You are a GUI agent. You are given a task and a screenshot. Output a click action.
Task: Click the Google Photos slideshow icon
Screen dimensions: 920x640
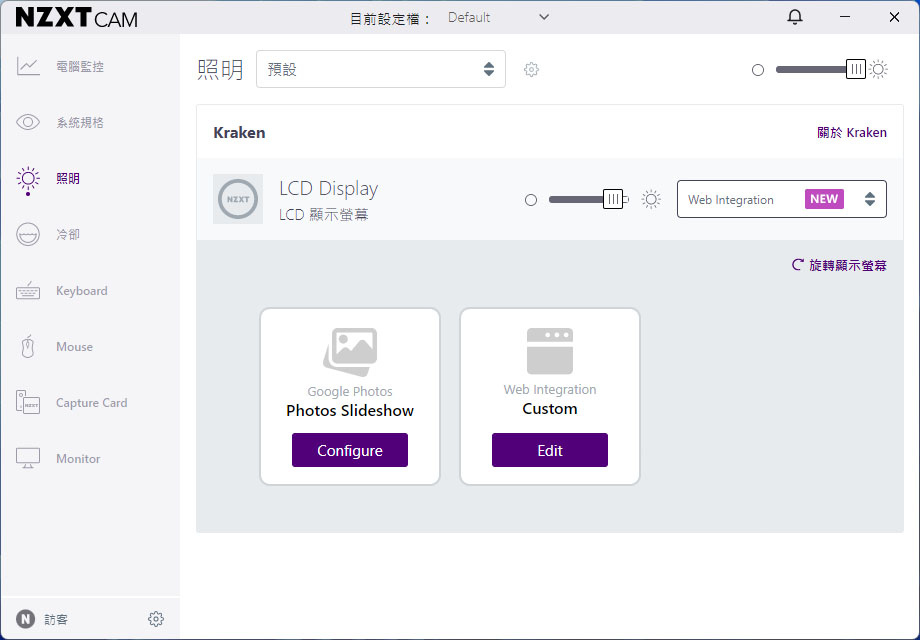350,351
